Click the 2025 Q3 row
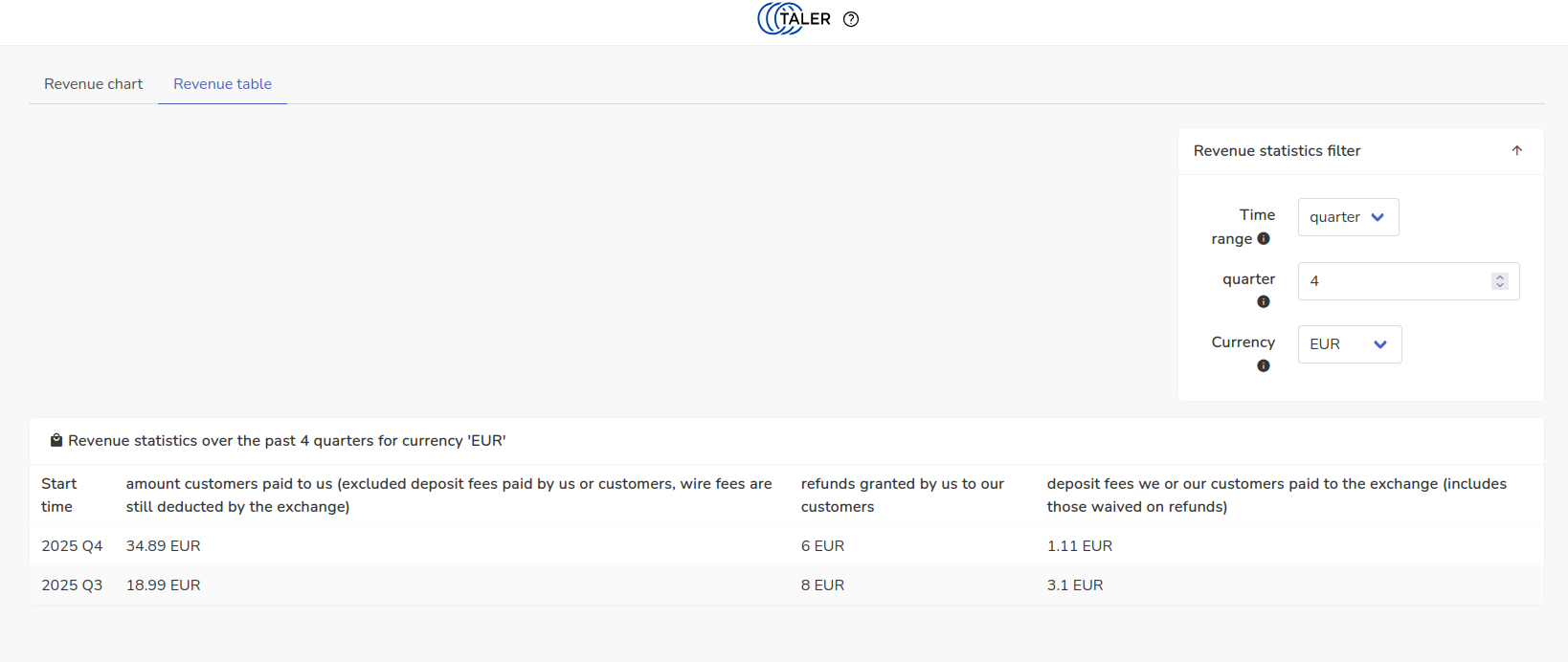The image size is (1568, 662). [72, 585]
